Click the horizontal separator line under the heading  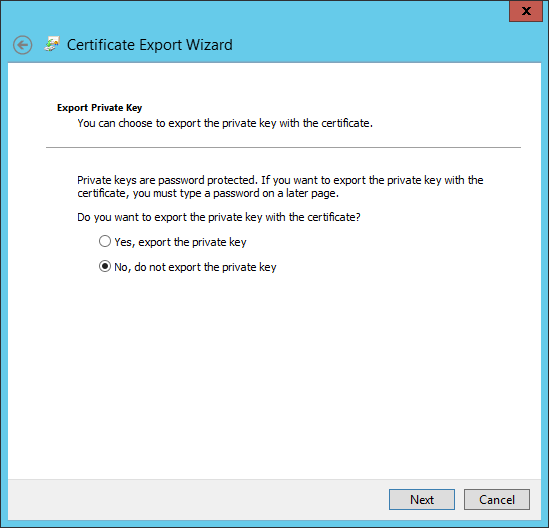[x=283, y=147]
